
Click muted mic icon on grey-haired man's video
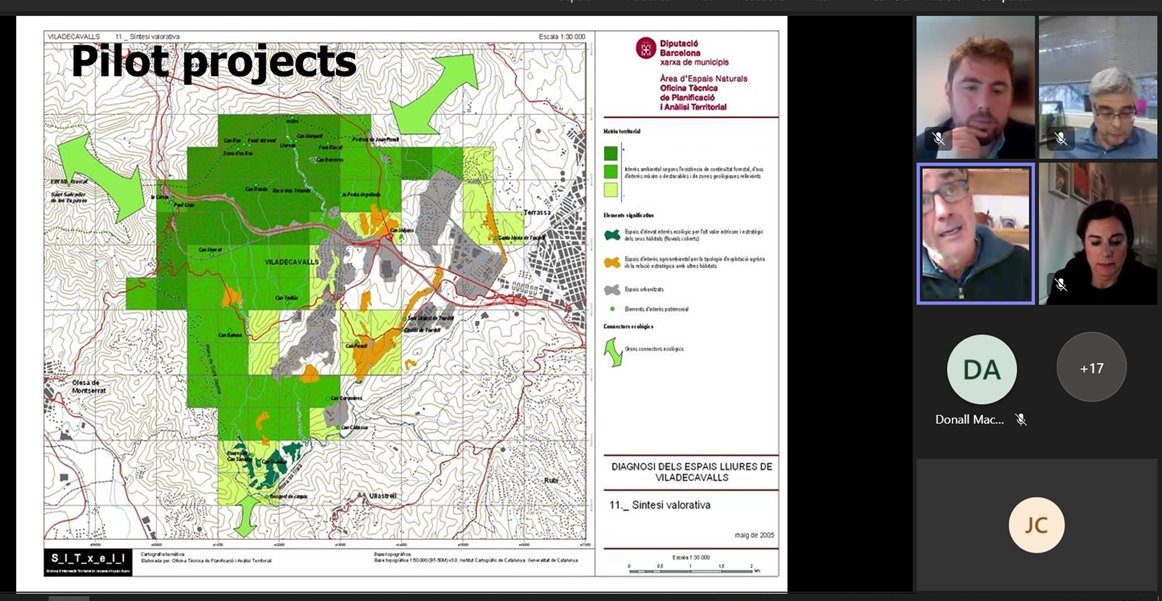[x=1060, y=138]
